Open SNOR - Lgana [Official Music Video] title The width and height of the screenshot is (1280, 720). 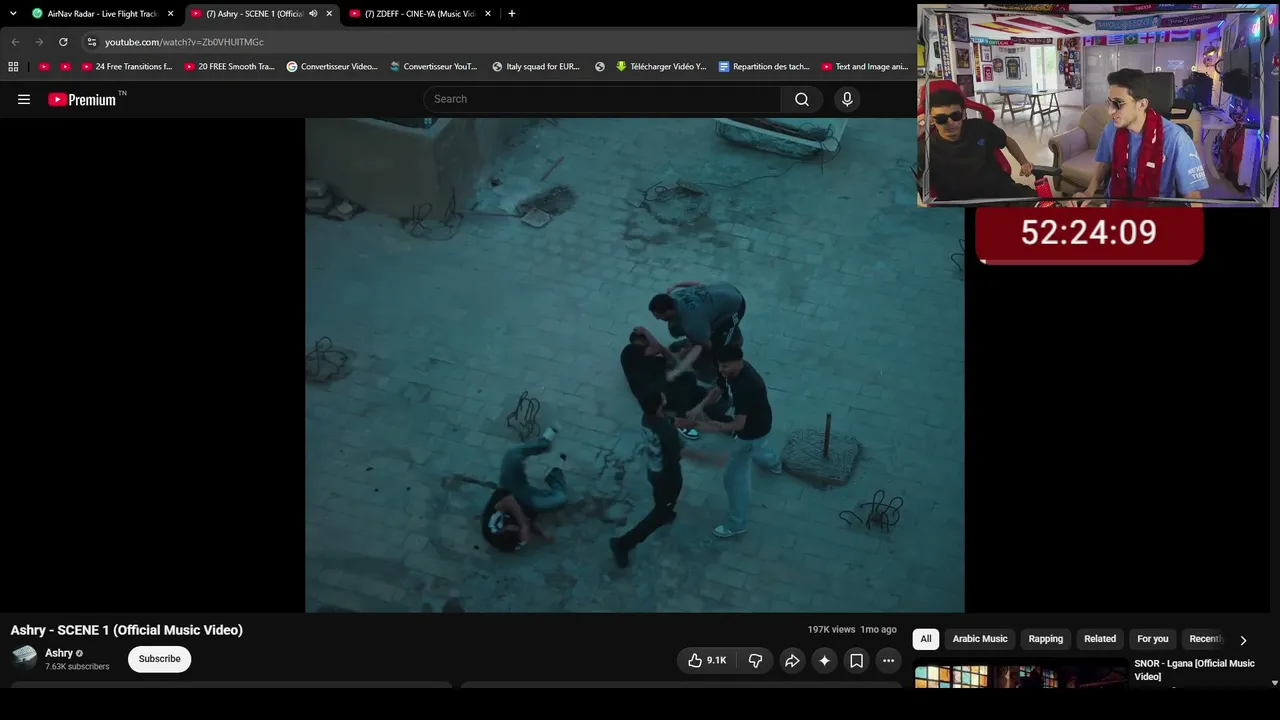tap(1194, 670)
